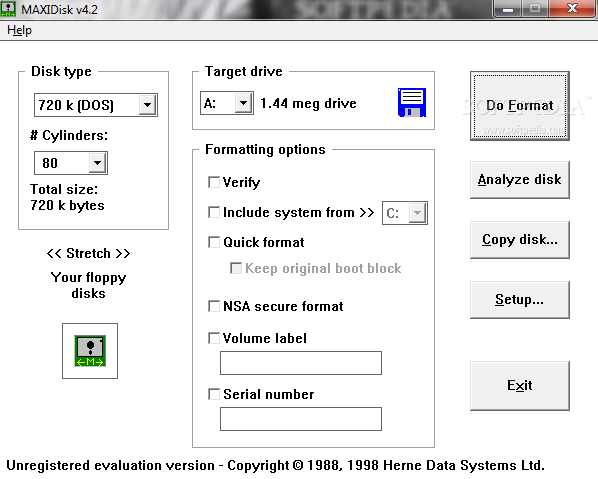
Task: Toggle Include system from option
Action: 214,212
